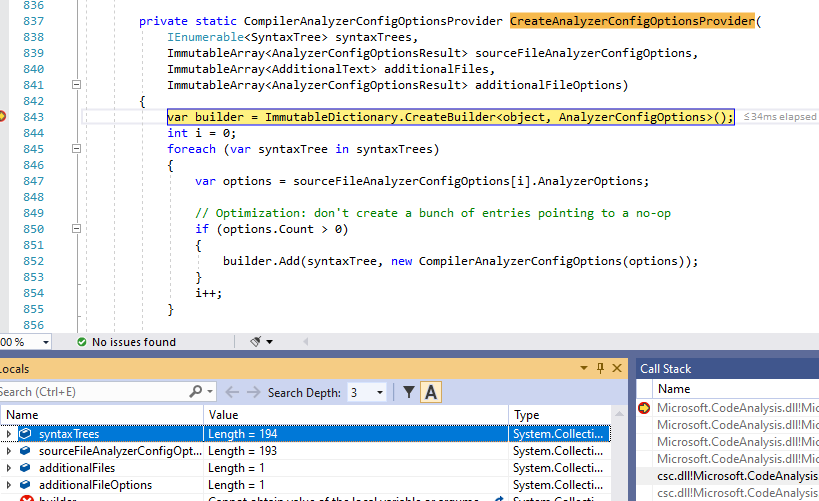Open the editor zoom level dropdown
The width and height of the screenshot is (819, 501).
click(46, 342)
